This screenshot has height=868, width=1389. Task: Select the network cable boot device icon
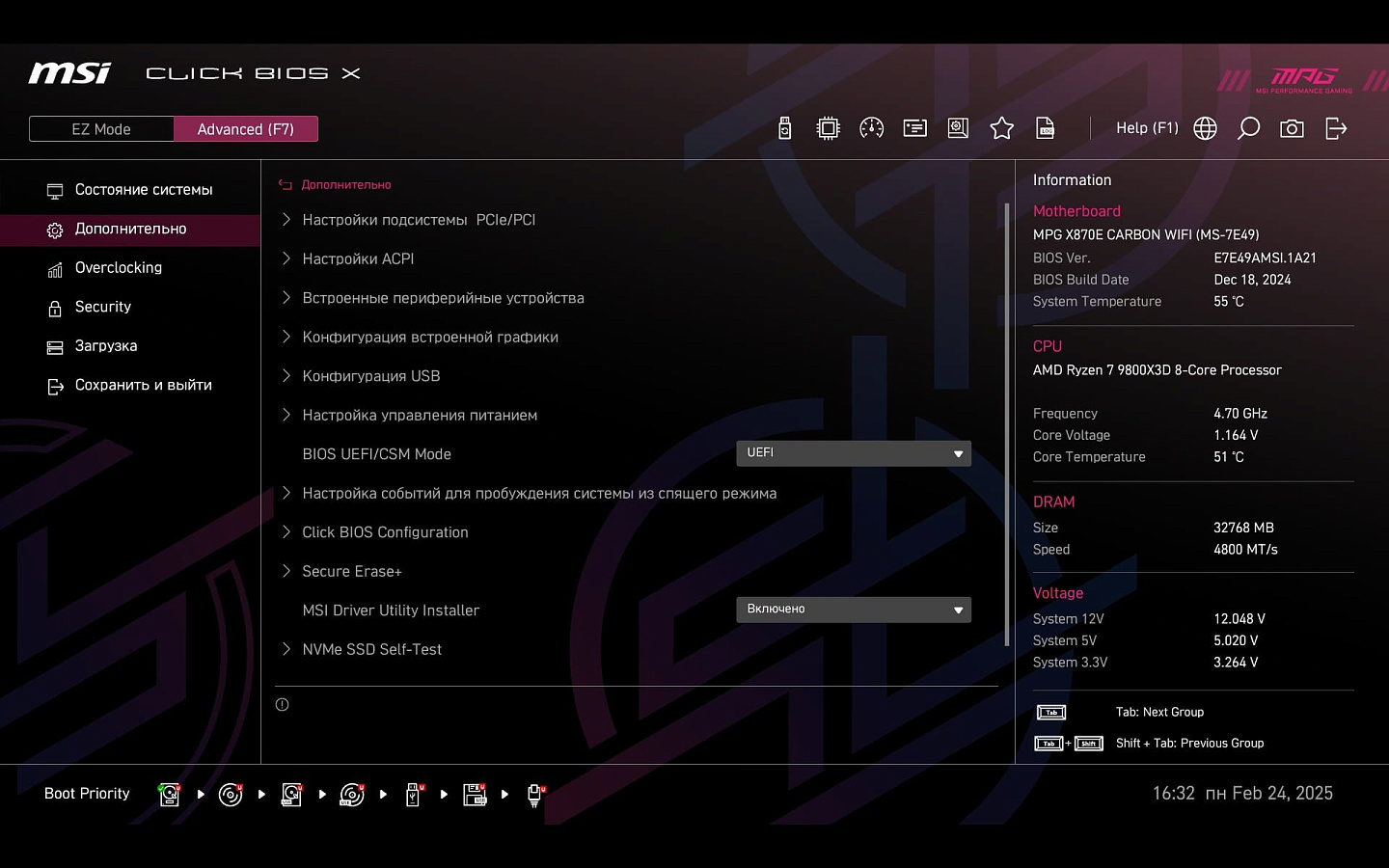tap(536, 794)
